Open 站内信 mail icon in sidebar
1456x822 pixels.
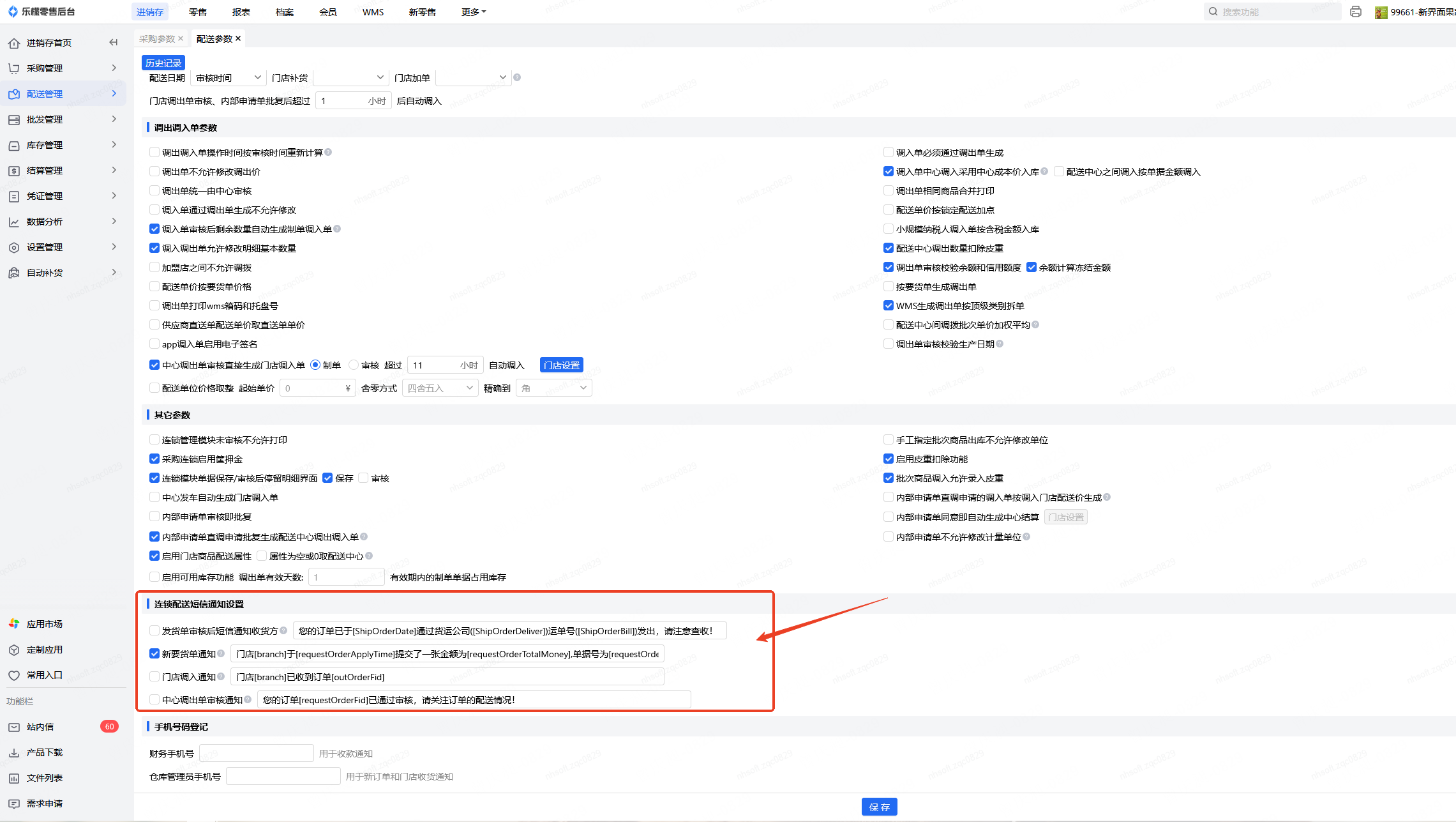tap(14, 727)
